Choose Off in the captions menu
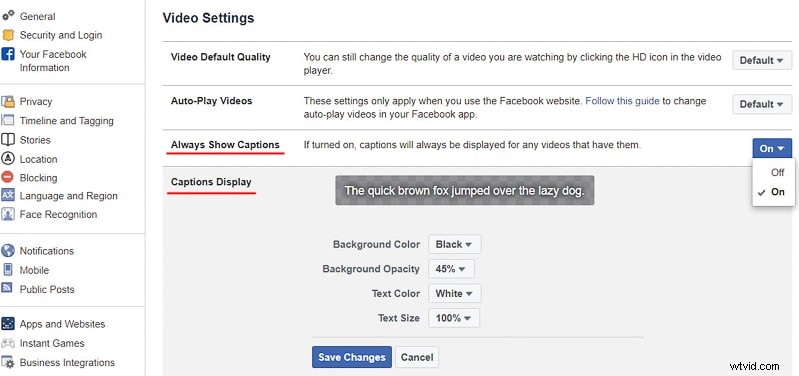Viewport: 799px width, 376px height. click(x=777, y=172)
